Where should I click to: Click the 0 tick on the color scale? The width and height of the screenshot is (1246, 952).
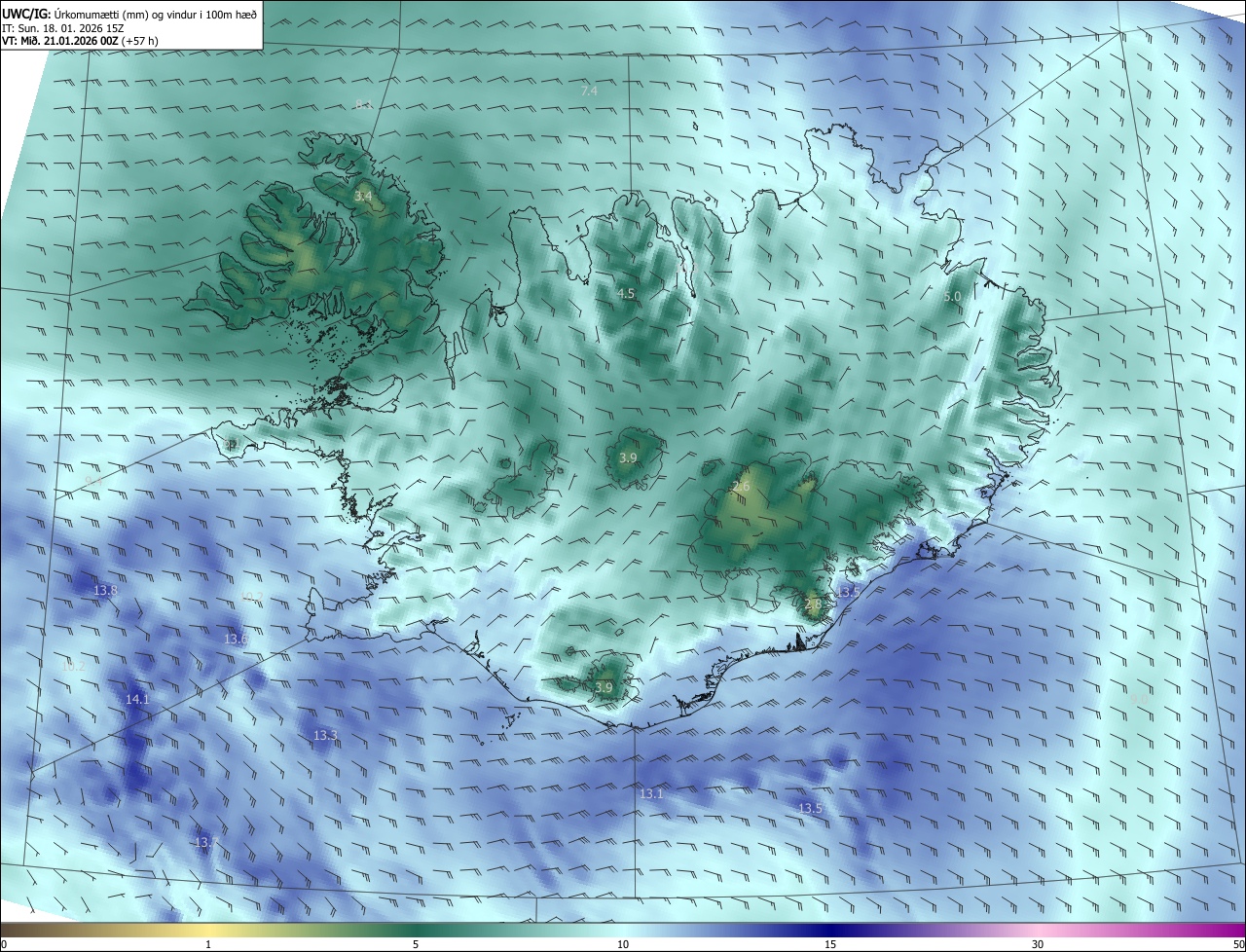tap(4, 944)
